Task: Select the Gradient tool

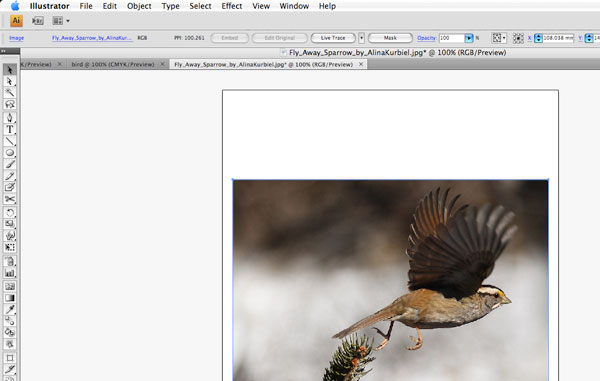Action: [x=10, y=298]
